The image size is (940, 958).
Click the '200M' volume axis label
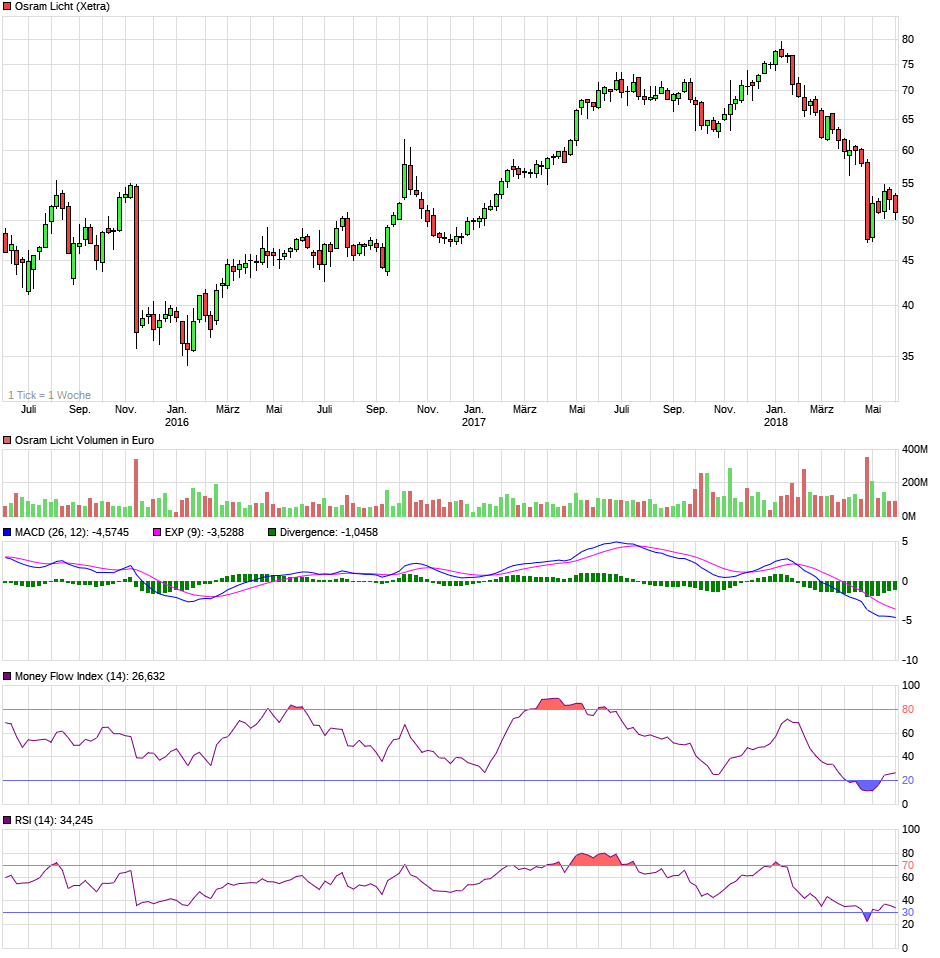click(x=914, y=483)
